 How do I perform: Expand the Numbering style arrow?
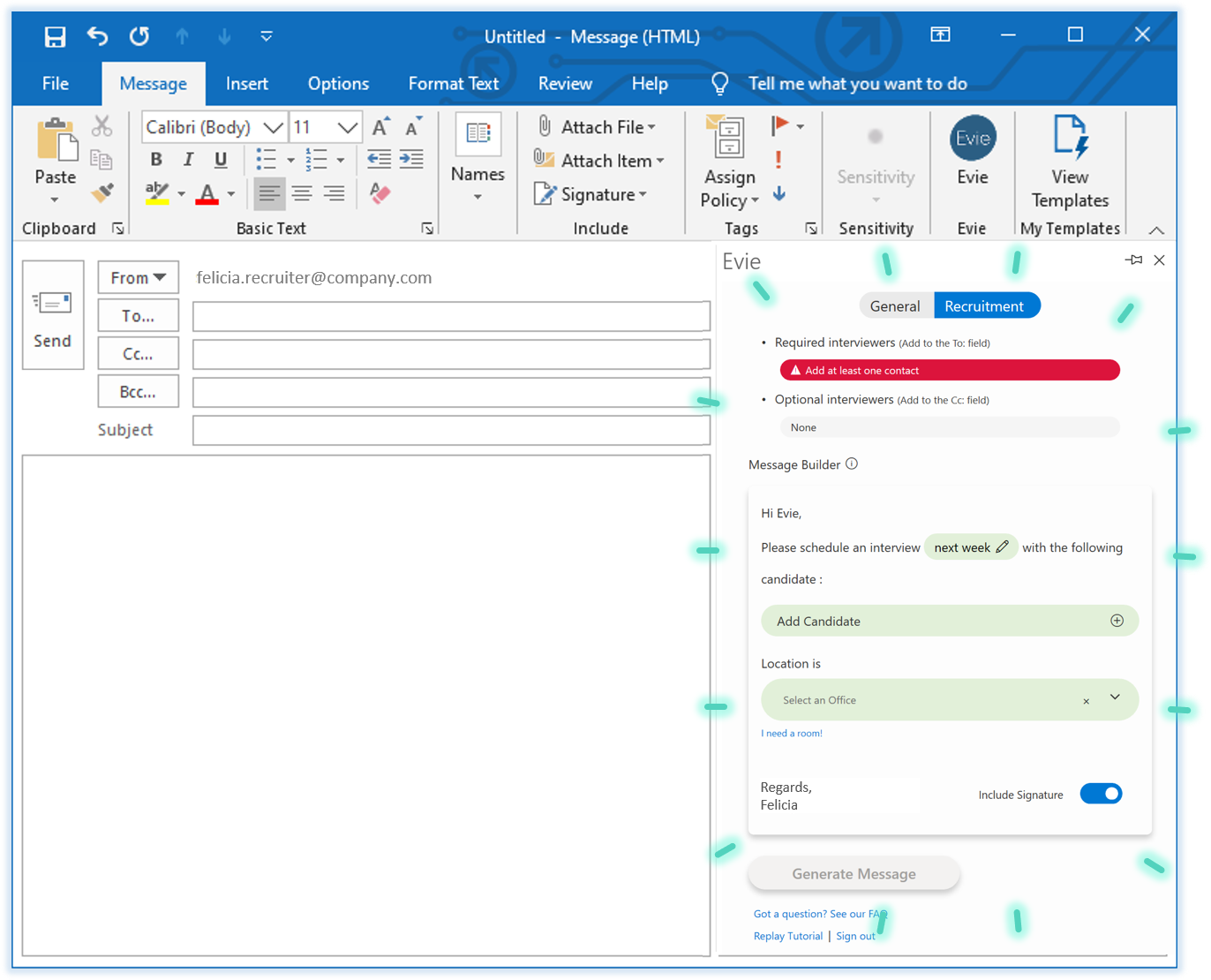pos(341,161)
